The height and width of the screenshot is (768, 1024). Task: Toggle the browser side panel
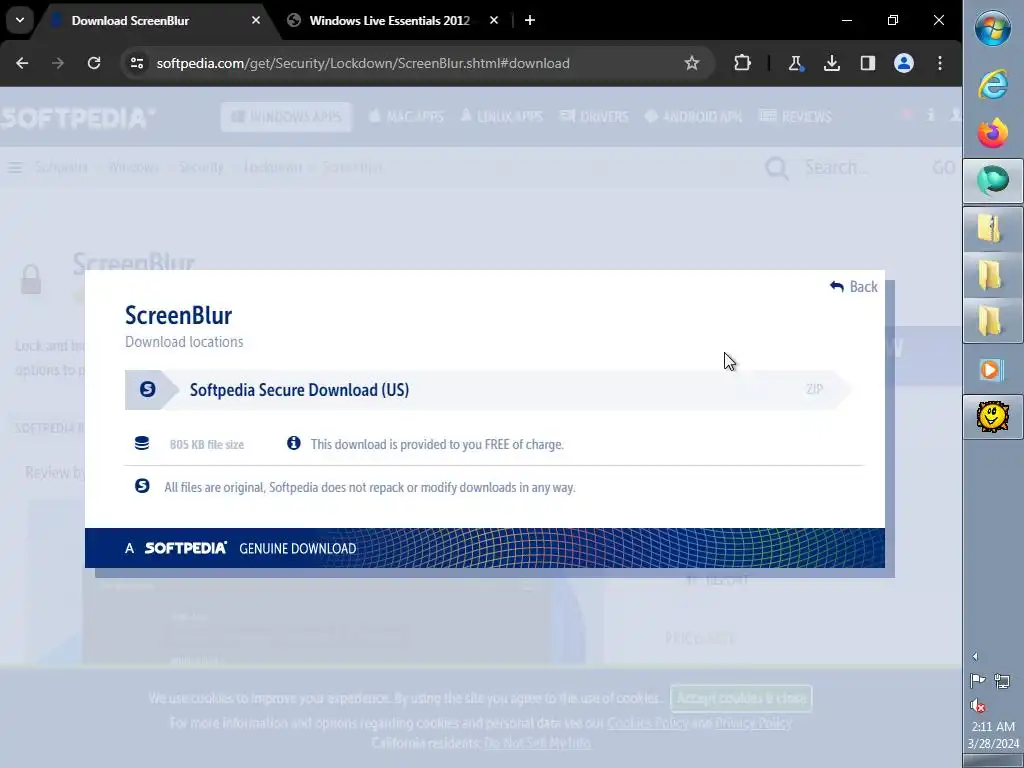pyautogui.click(x=867, y=63)
